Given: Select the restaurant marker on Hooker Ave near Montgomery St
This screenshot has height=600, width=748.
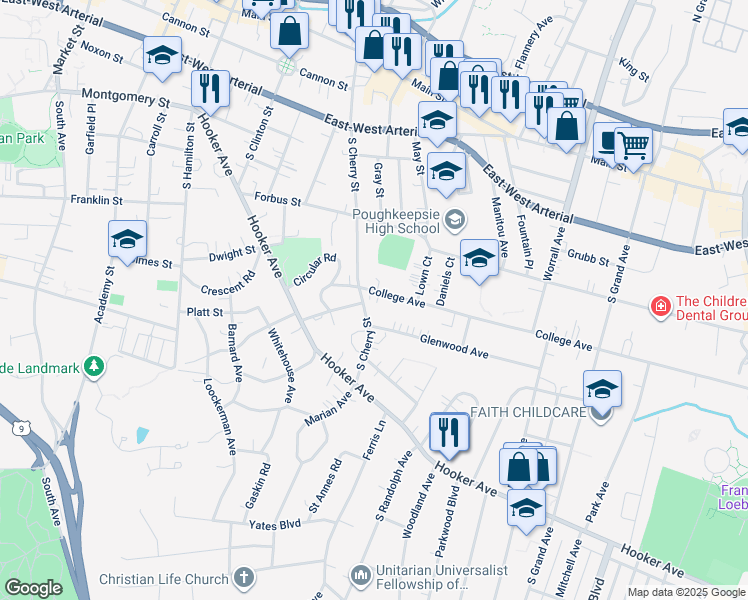Looking at the screenshot, I should pos(210,92).
